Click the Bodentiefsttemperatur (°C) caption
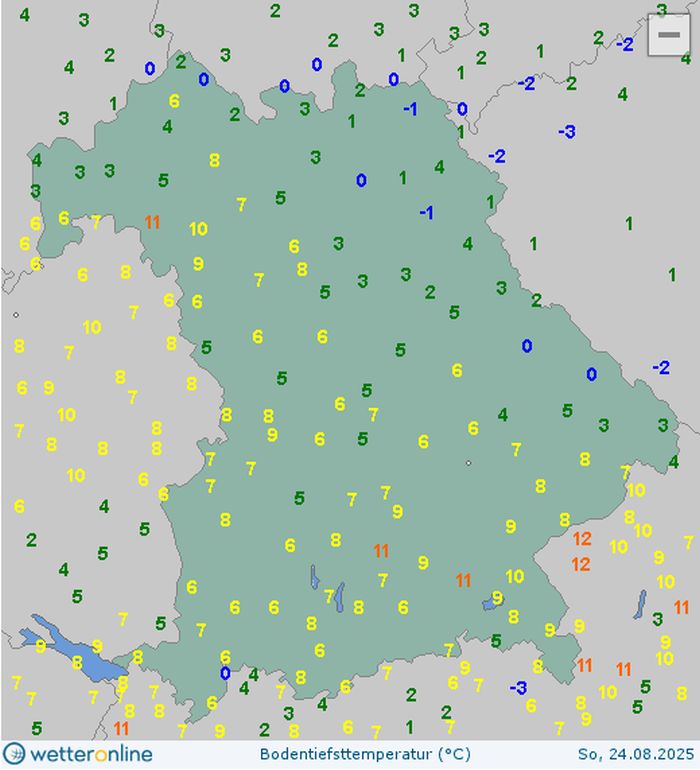Image resolution: width=700 pixels, height=770 pixels. [365, 754]
